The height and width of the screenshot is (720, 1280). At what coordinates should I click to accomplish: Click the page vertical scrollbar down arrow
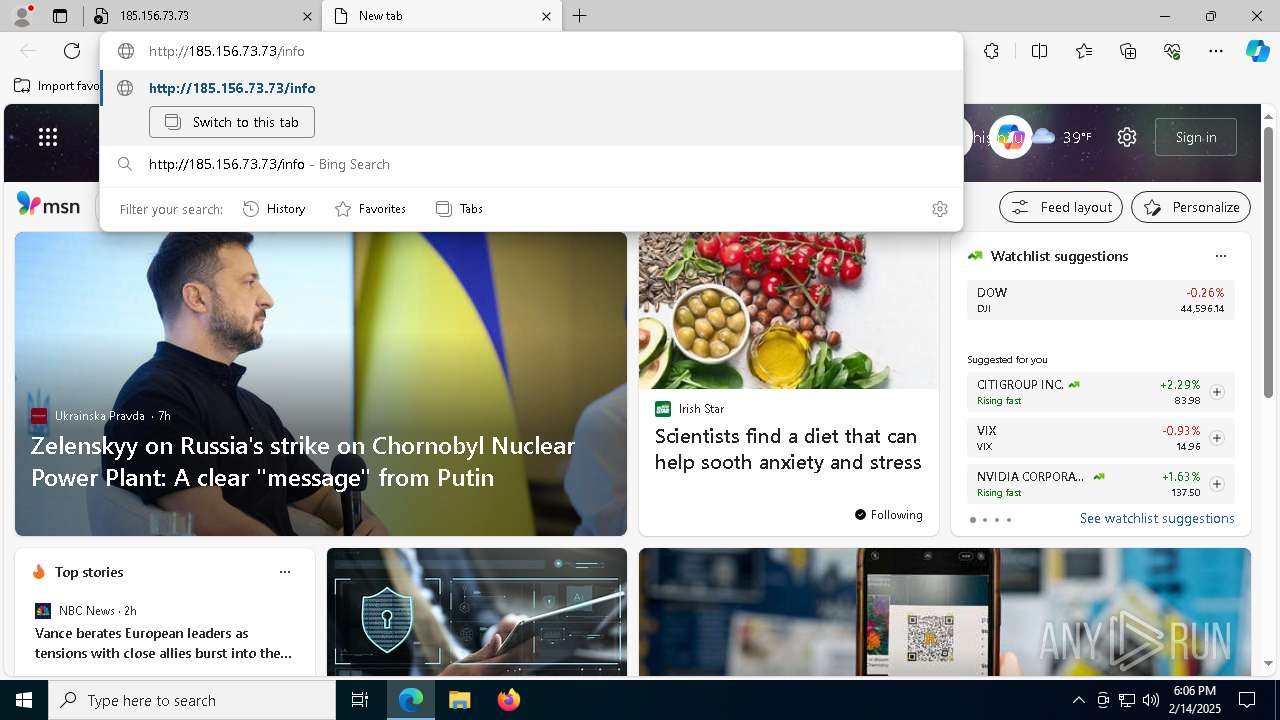pos(1268,663)
